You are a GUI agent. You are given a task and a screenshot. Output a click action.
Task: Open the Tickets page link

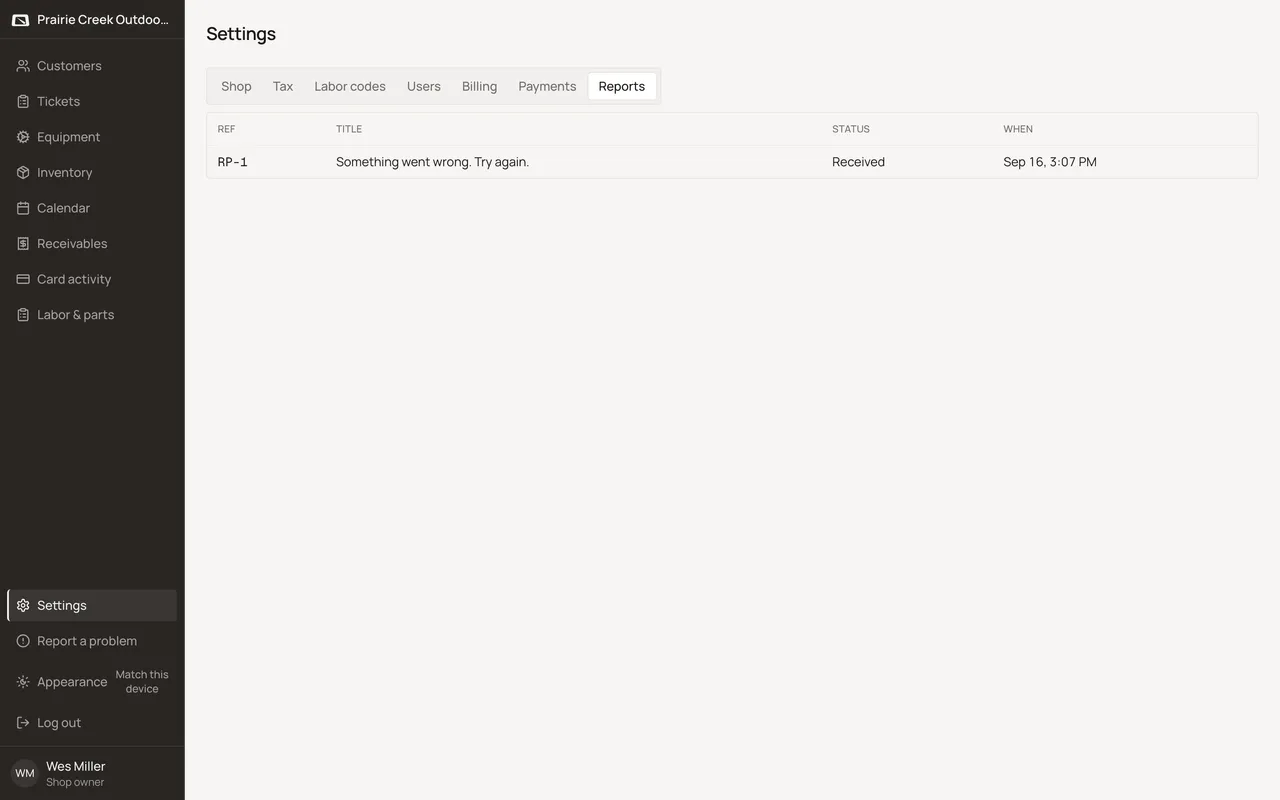(92, 101)
